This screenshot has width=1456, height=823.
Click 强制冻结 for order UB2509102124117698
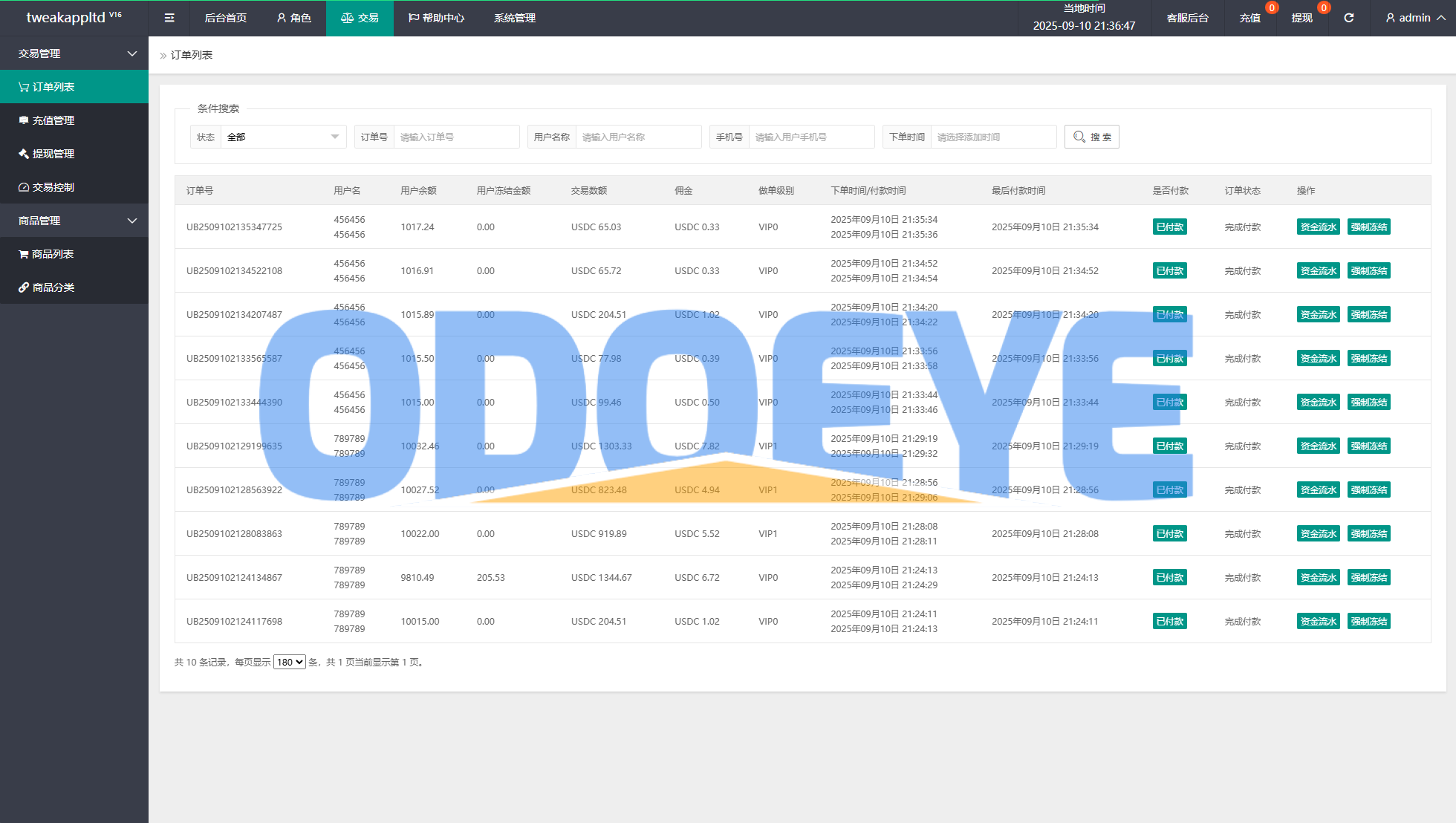1368,622
